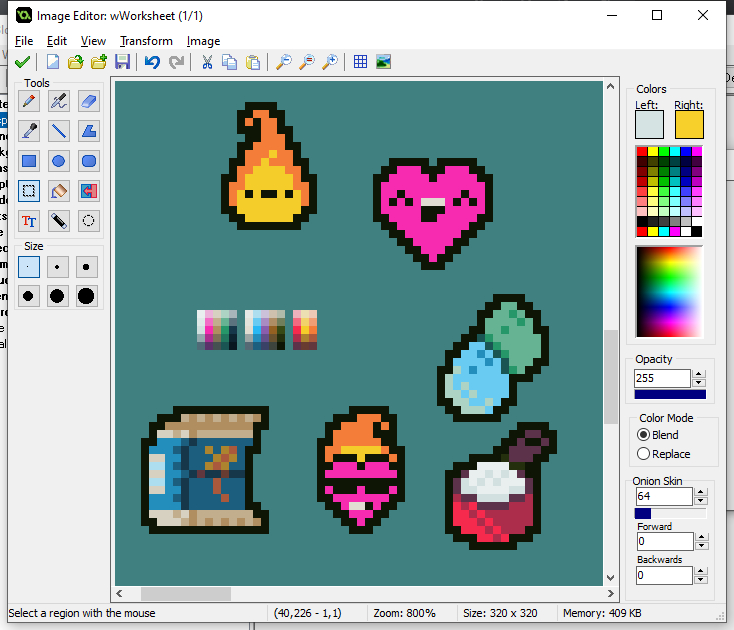Click the Save disk icon in toolbar
734x630 pixels.
click(123, 62)
